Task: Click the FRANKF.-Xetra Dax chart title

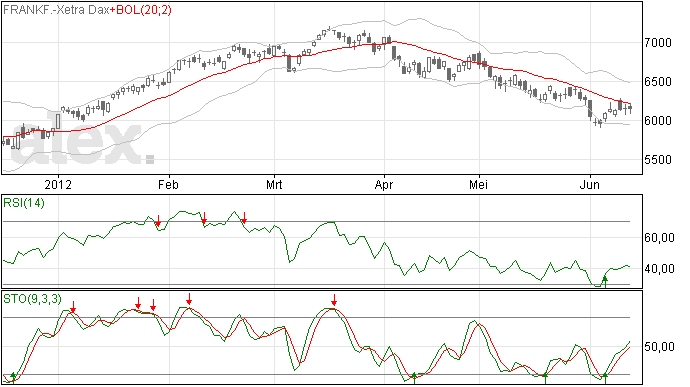Action: click(x=56, y=10)
